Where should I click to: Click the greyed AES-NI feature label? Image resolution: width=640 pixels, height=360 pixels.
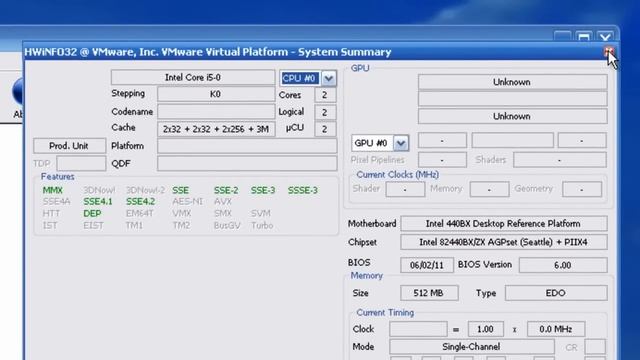187,202
